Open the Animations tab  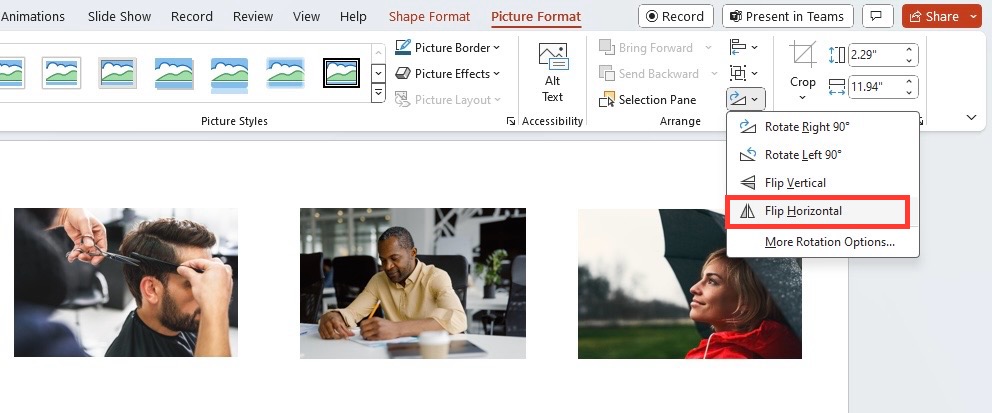pyautogui.click(x=32, y=16)
